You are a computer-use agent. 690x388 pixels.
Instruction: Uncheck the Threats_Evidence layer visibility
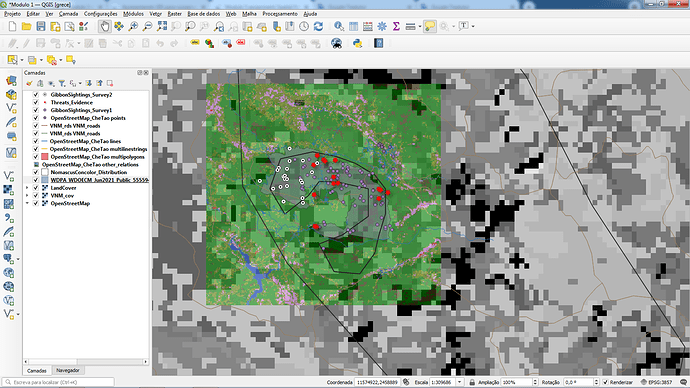click(x=36, y=102)
